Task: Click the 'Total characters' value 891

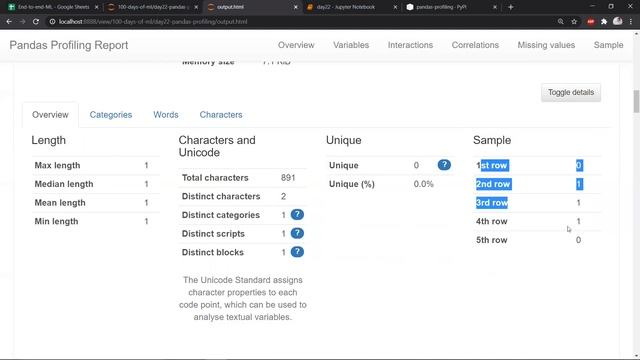Action: click(x=288, y=178)
